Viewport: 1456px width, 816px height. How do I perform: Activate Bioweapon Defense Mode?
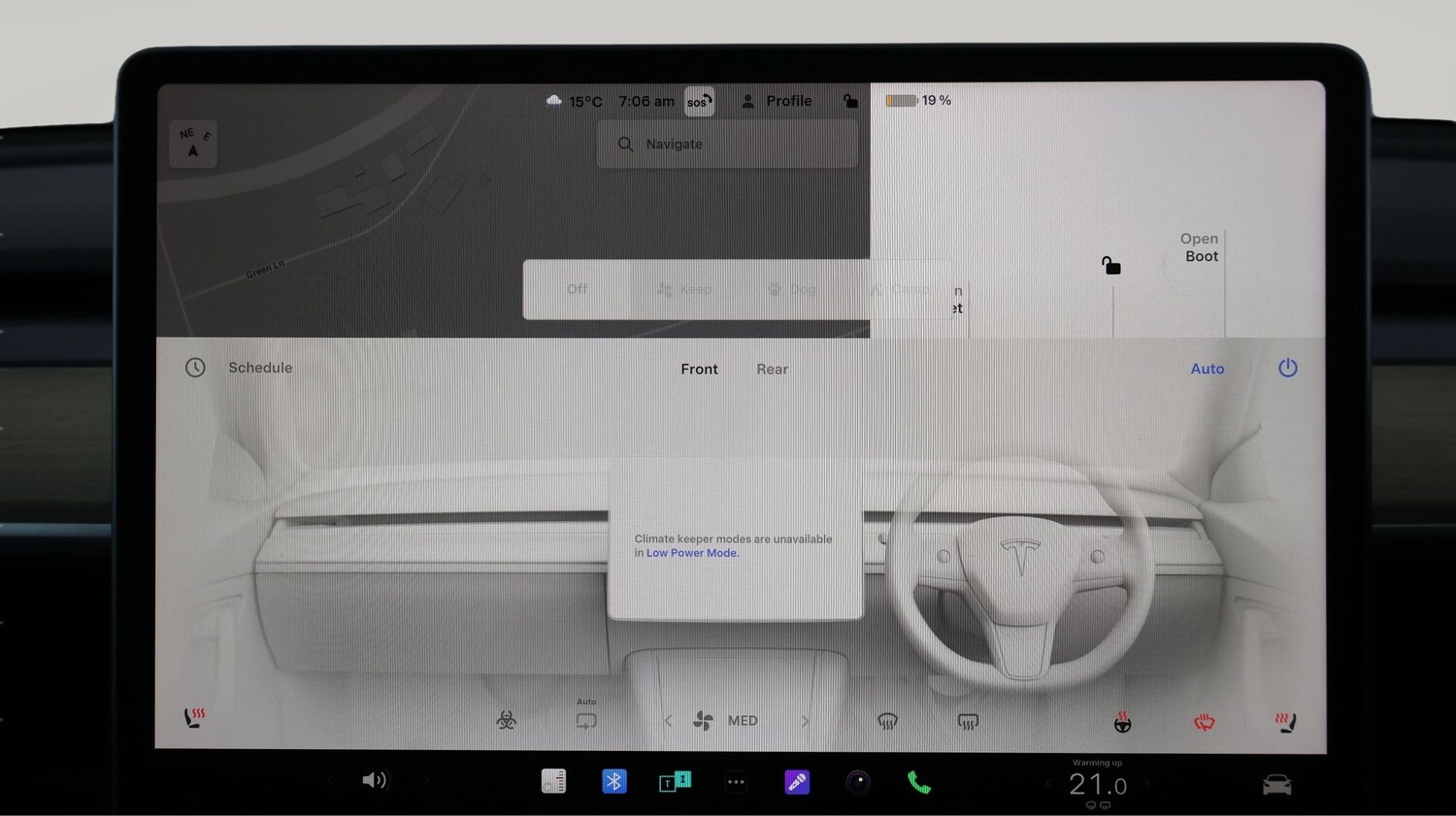pyautogui.click(x=507, y=721)
